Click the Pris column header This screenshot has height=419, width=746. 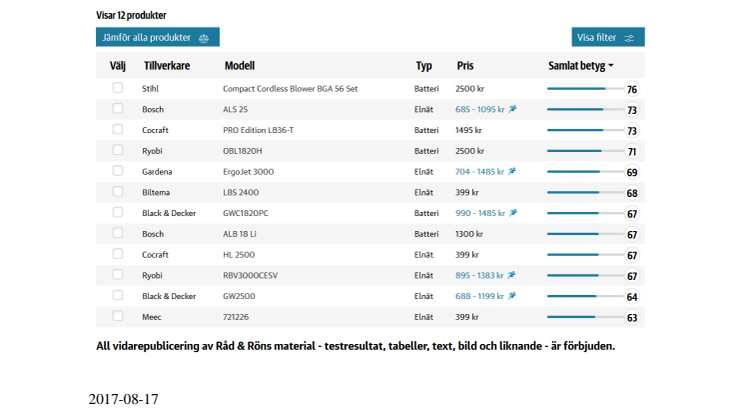point(465,66)
